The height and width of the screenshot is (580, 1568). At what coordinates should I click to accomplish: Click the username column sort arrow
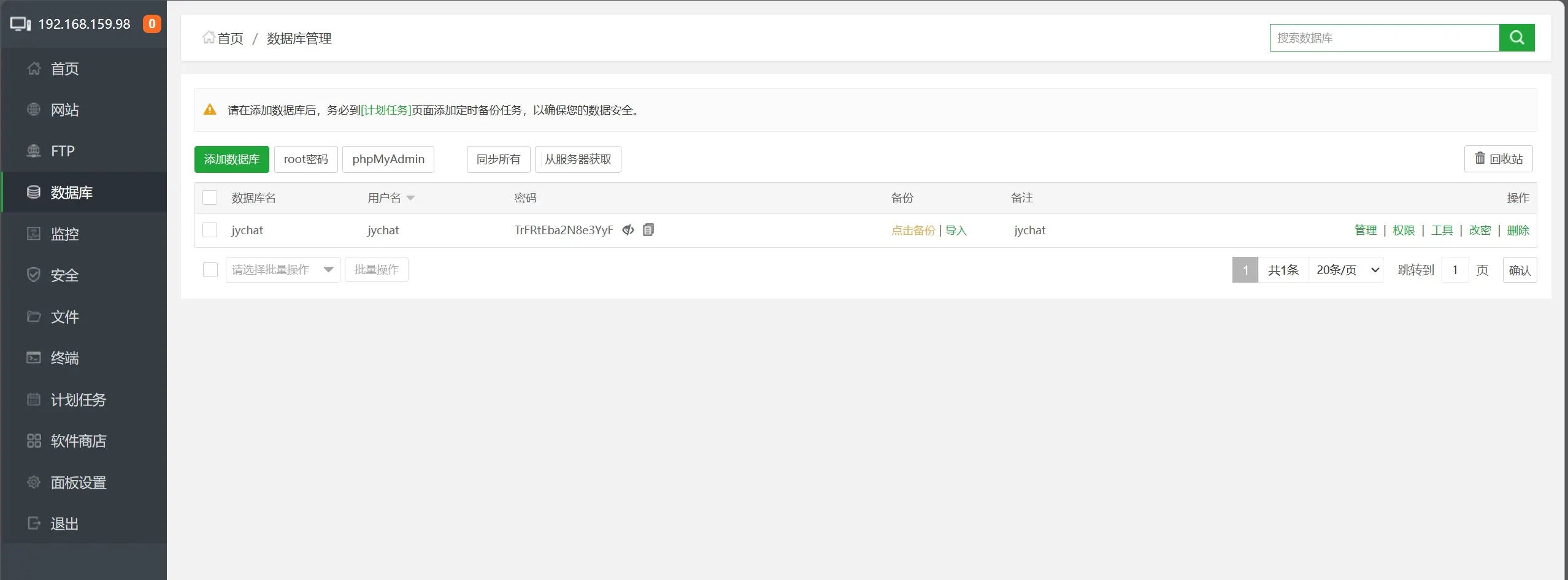click(x=410, y=198)
